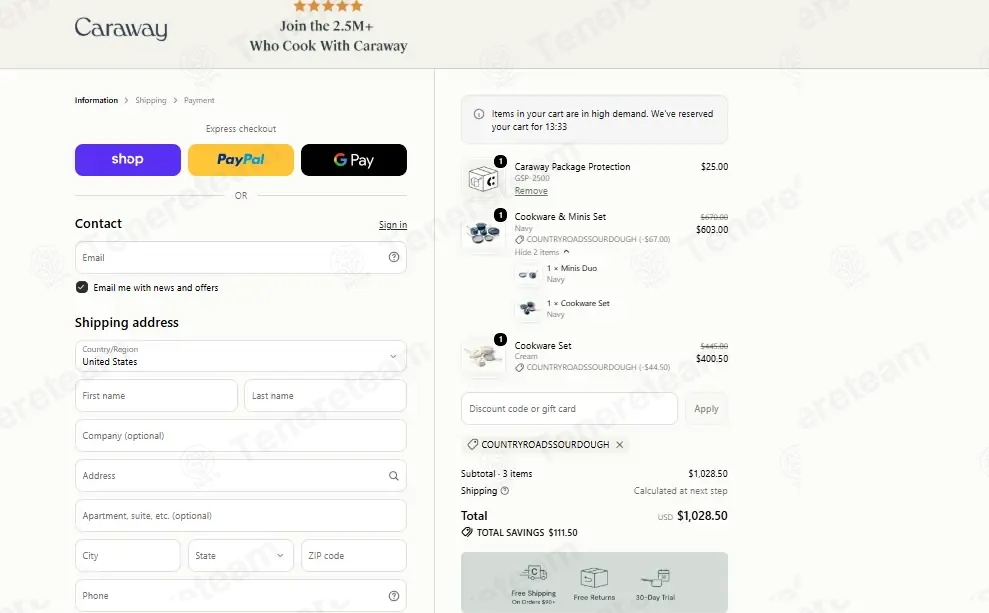Pay with Shop Pay button
The height and width of the screenshot is (613, 989).
128,160
